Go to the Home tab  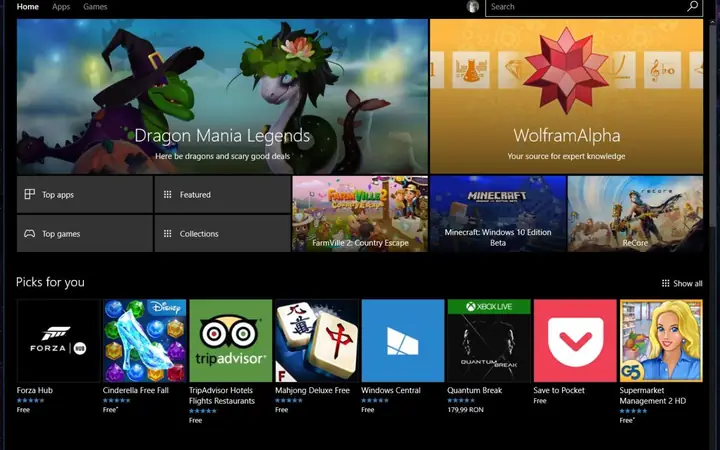click(28, 7)
